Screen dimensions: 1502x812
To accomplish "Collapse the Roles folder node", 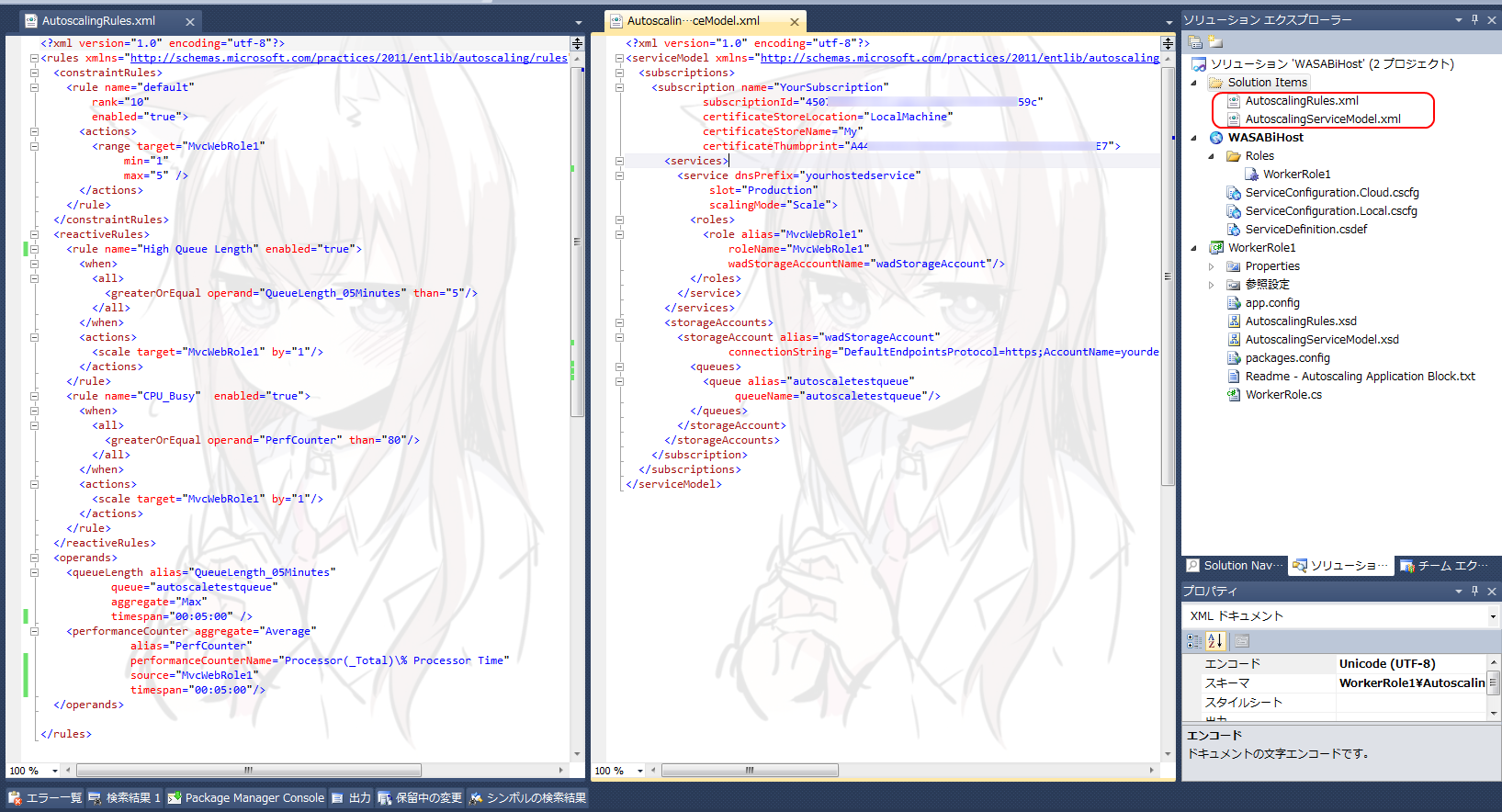I will point(1211,156).
